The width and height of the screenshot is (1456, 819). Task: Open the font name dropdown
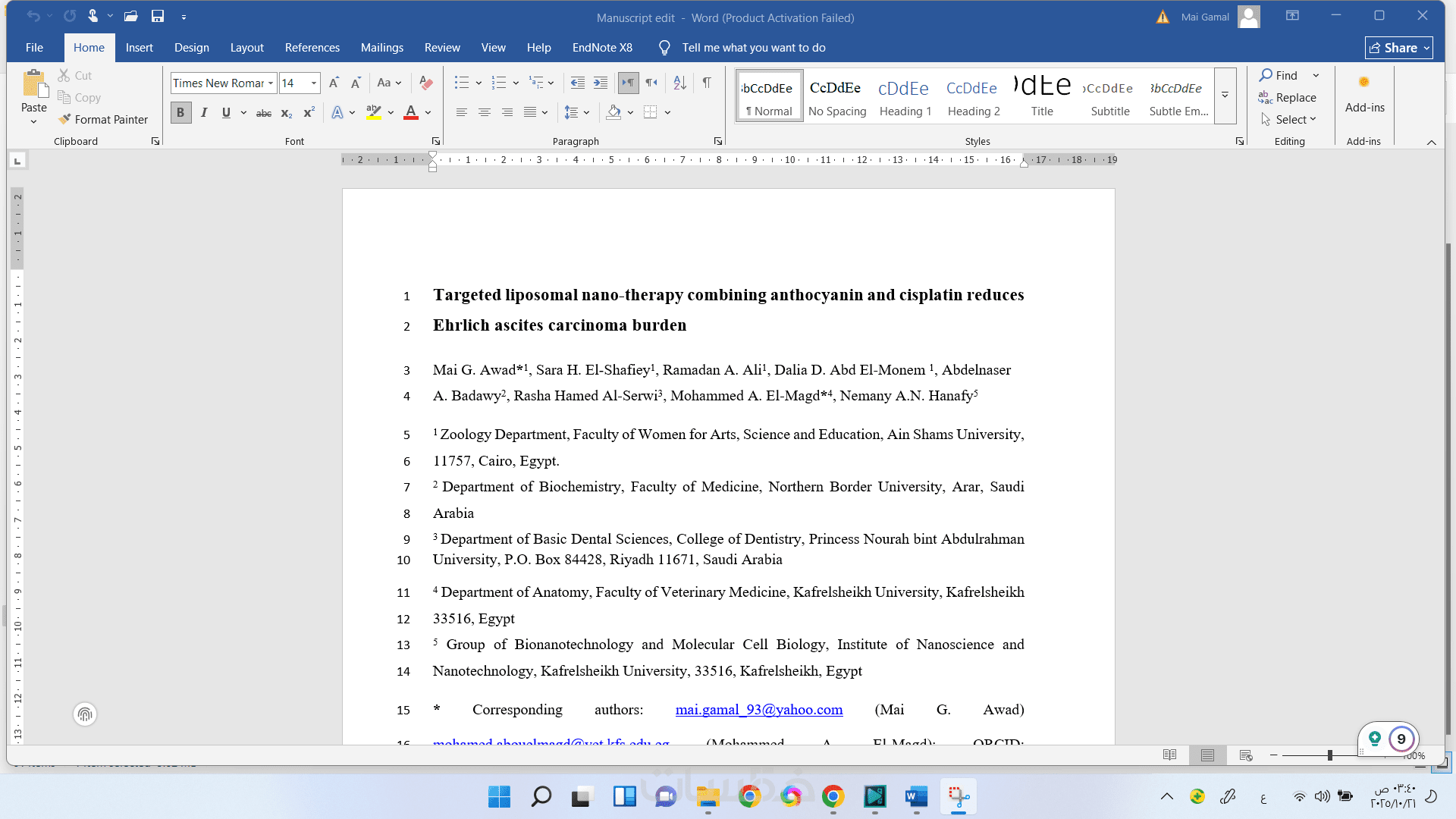[x=270, y=83]
